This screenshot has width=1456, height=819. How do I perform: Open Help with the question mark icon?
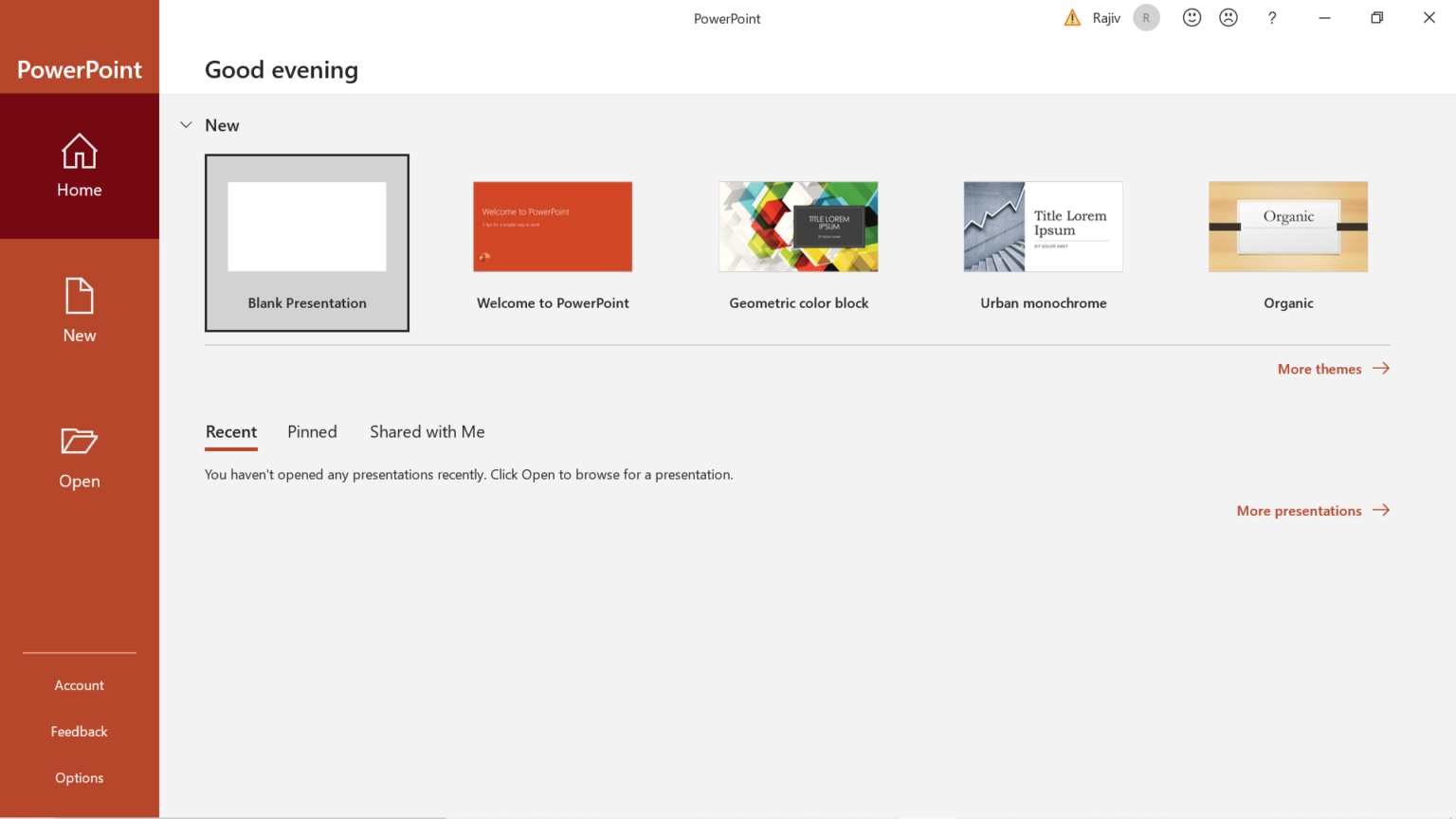pyautogui.click(x=1272, y=18)
